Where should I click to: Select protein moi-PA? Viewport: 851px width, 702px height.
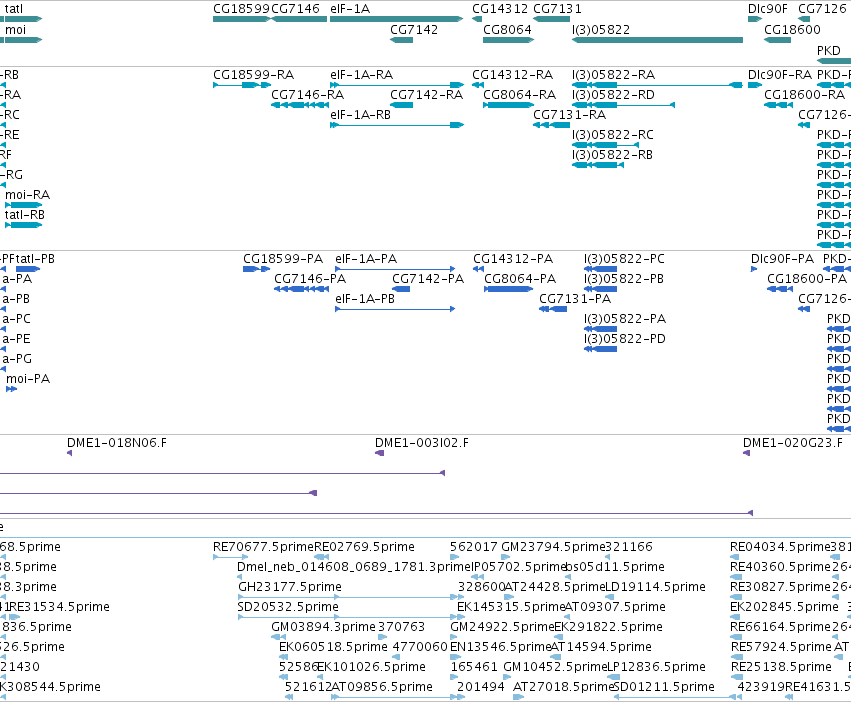pyautogui.click(x=28, y=379)
